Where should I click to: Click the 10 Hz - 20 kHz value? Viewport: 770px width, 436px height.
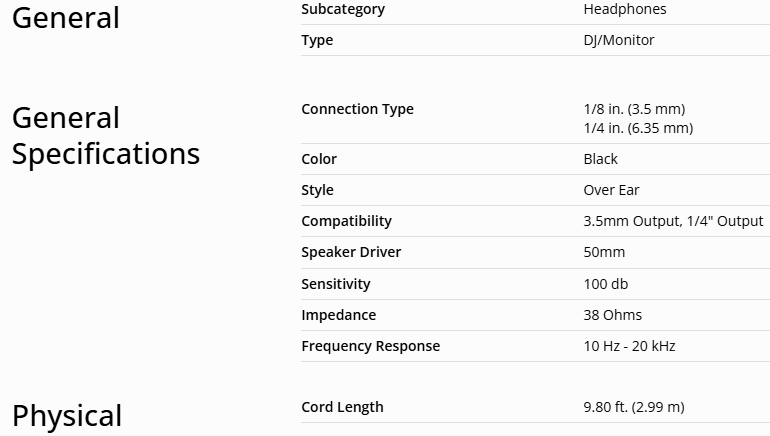click(629, 346)
